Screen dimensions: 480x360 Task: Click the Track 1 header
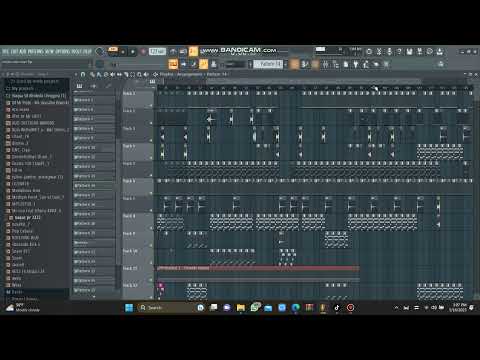click(x=137, y=99)
